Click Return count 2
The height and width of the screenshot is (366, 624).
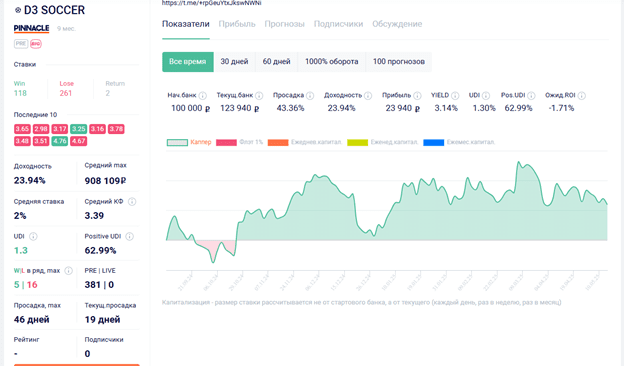(107, 93)
